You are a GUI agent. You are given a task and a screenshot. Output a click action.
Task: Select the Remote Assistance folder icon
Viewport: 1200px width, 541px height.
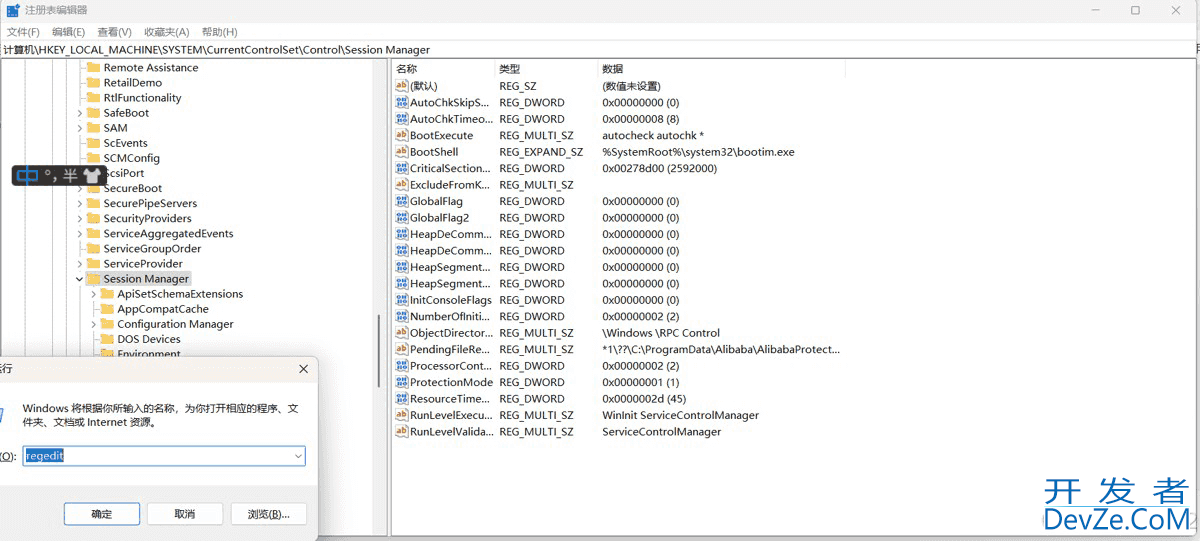coord(94,67)
